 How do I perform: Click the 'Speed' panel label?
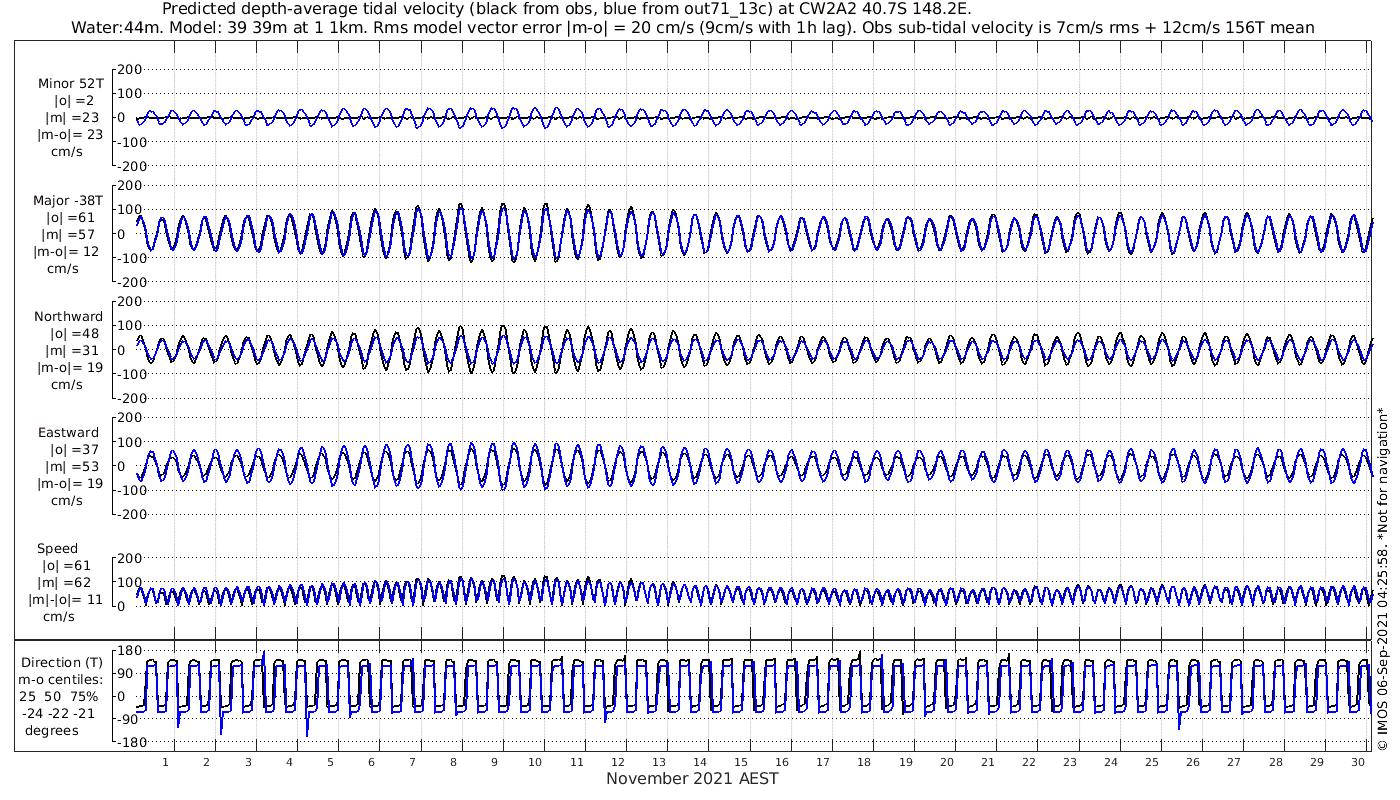point(57,549)
